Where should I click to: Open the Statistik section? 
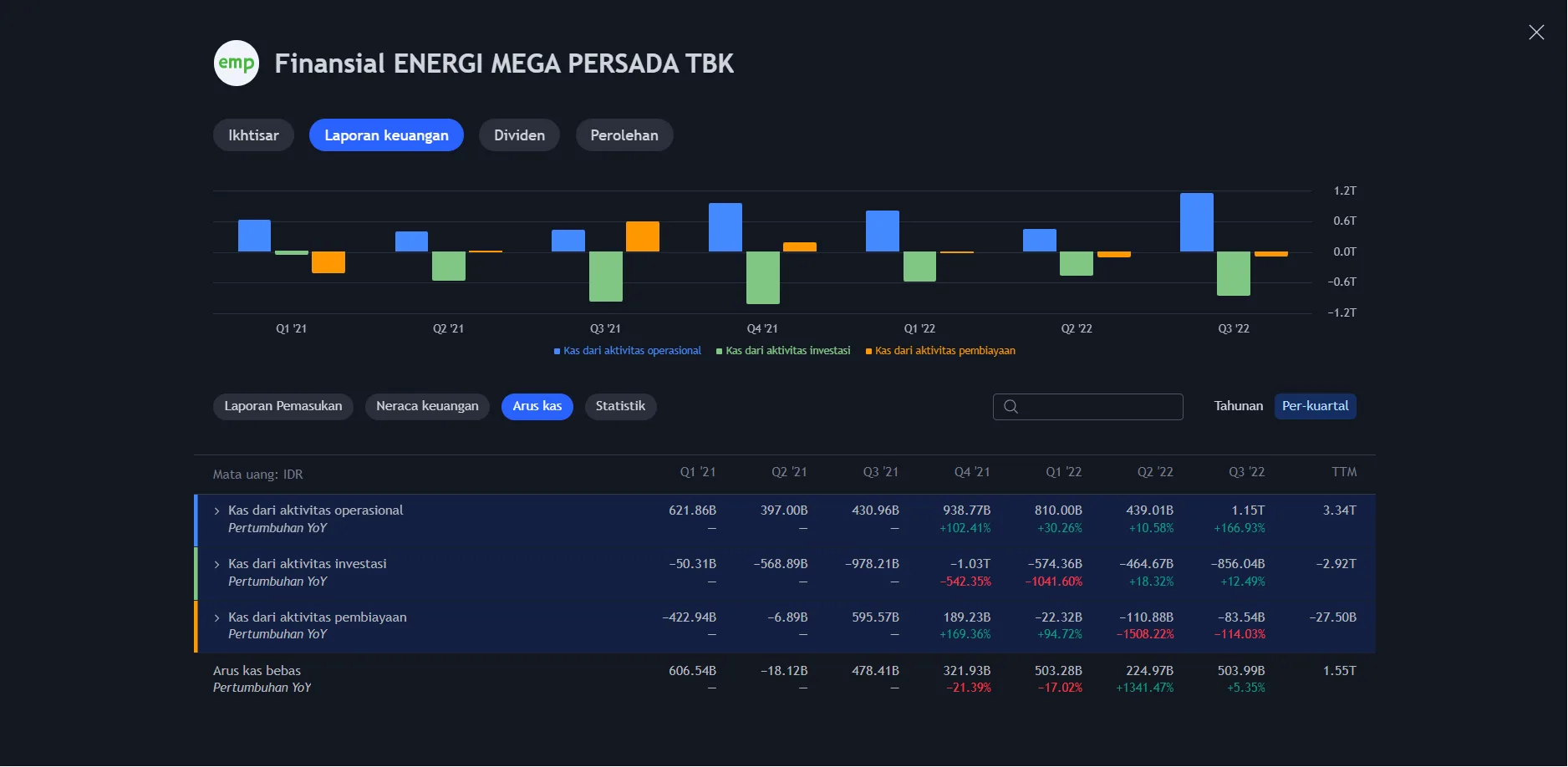point(620,406)
